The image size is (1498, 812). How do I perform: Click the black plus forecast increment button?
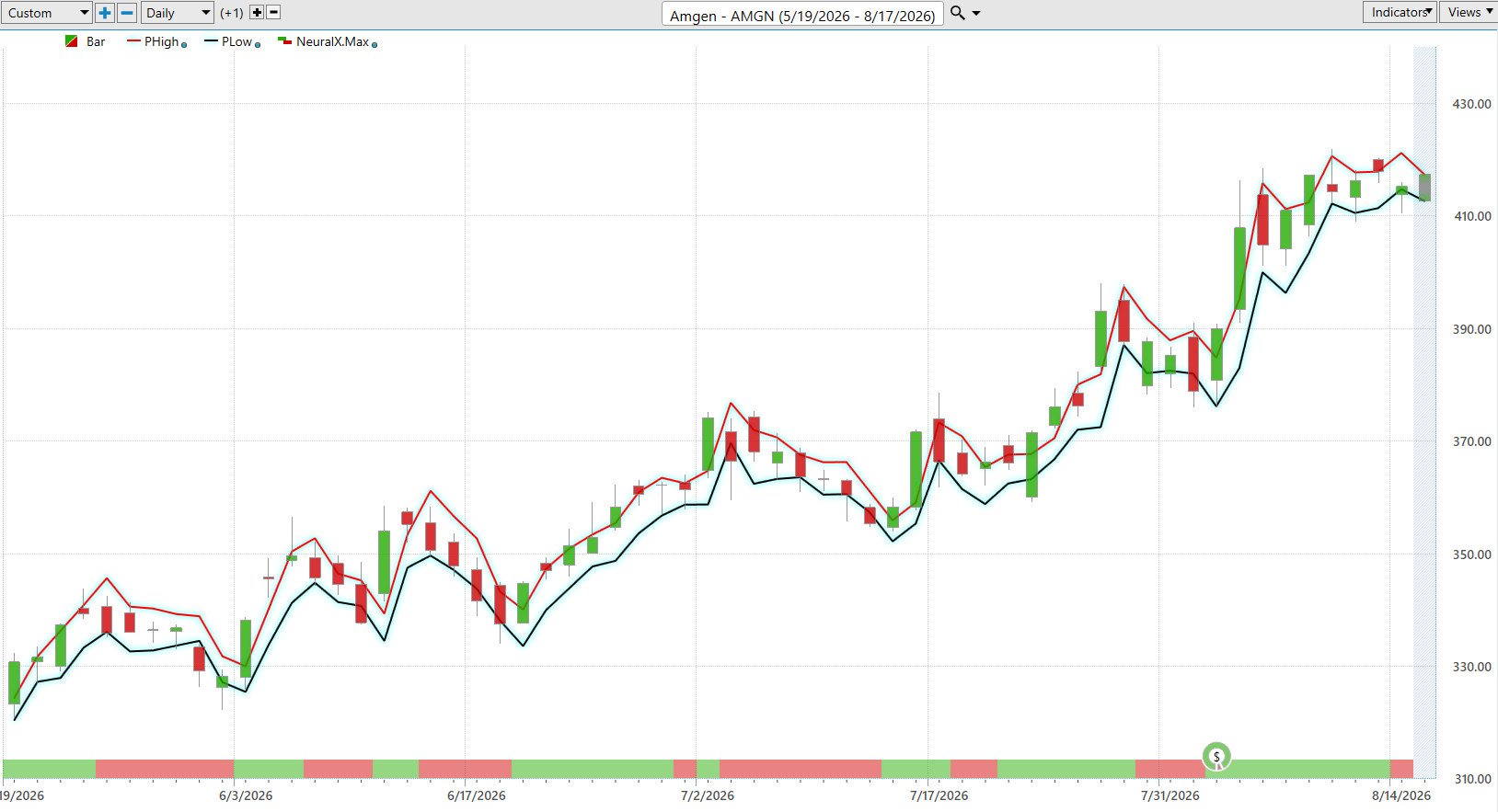pyautogui.click(x=257, y=13)
